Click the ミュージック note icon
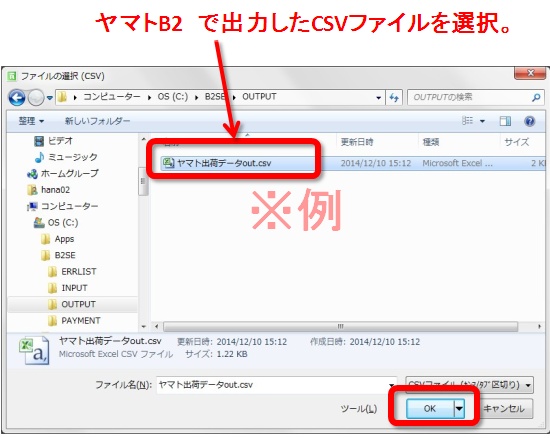This screenshot has width=550, height=438. point(39,157)
